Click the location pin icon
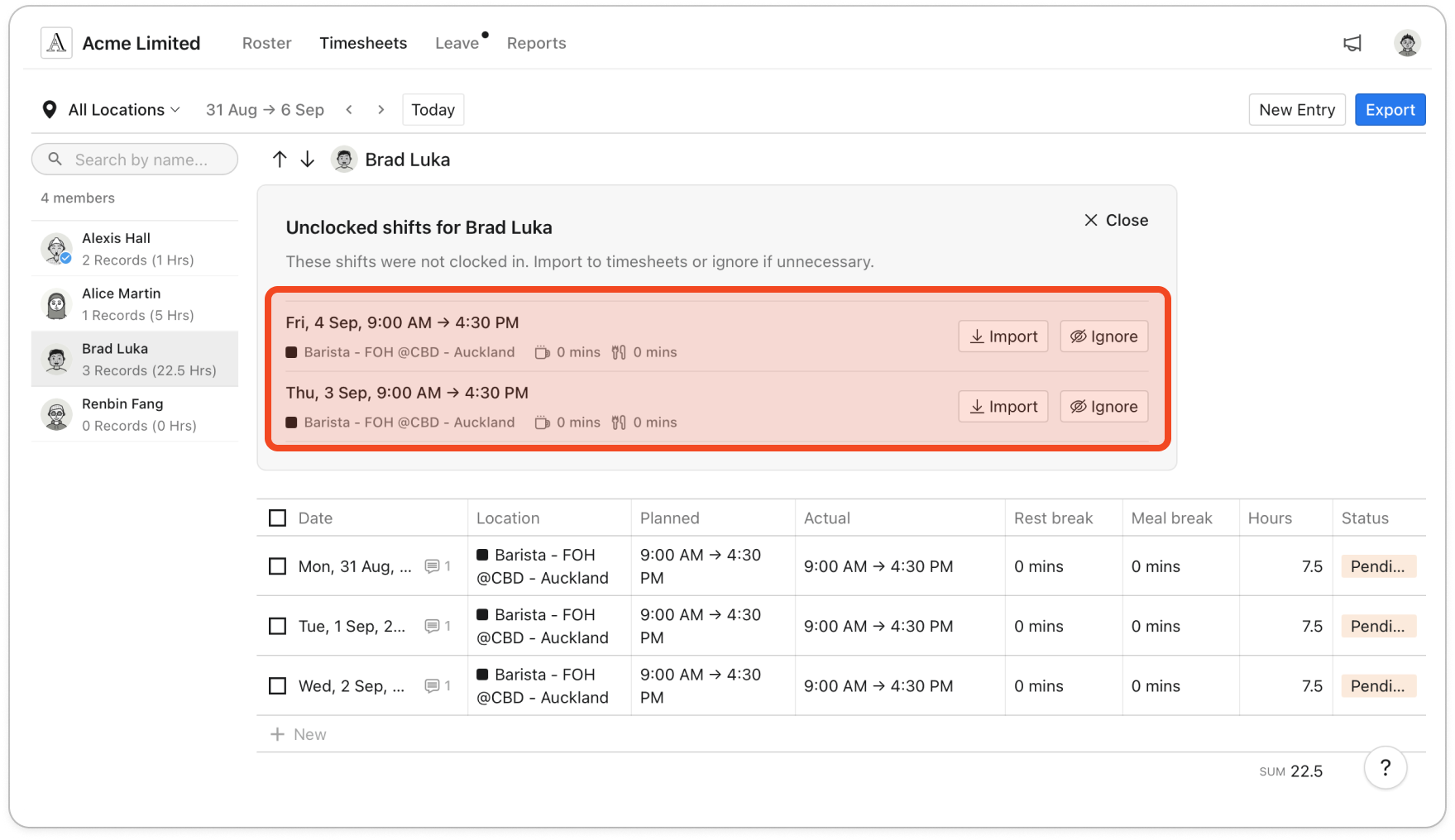This screenshot has height=840, width=1455. [x=50, y=110]
